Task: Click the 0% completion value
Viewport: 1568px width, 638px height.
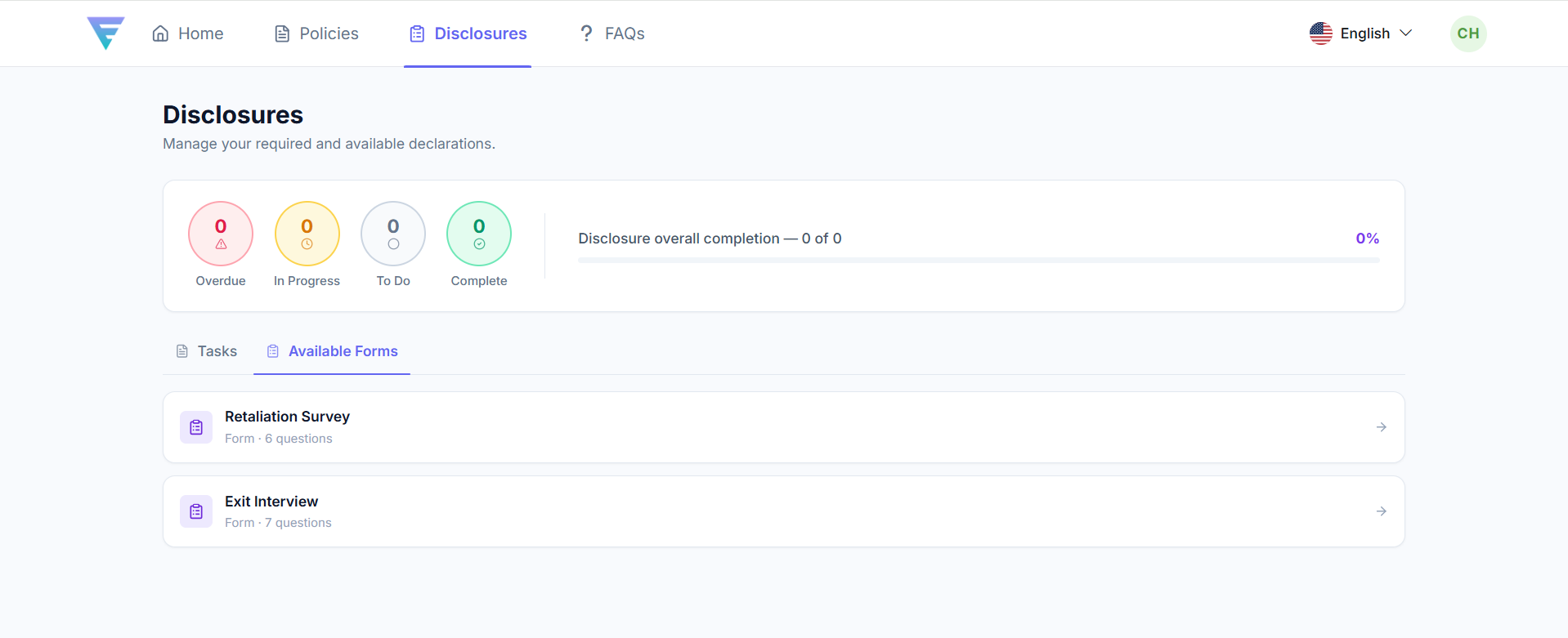Action: pyautogui.click(x=1368, y=239)
